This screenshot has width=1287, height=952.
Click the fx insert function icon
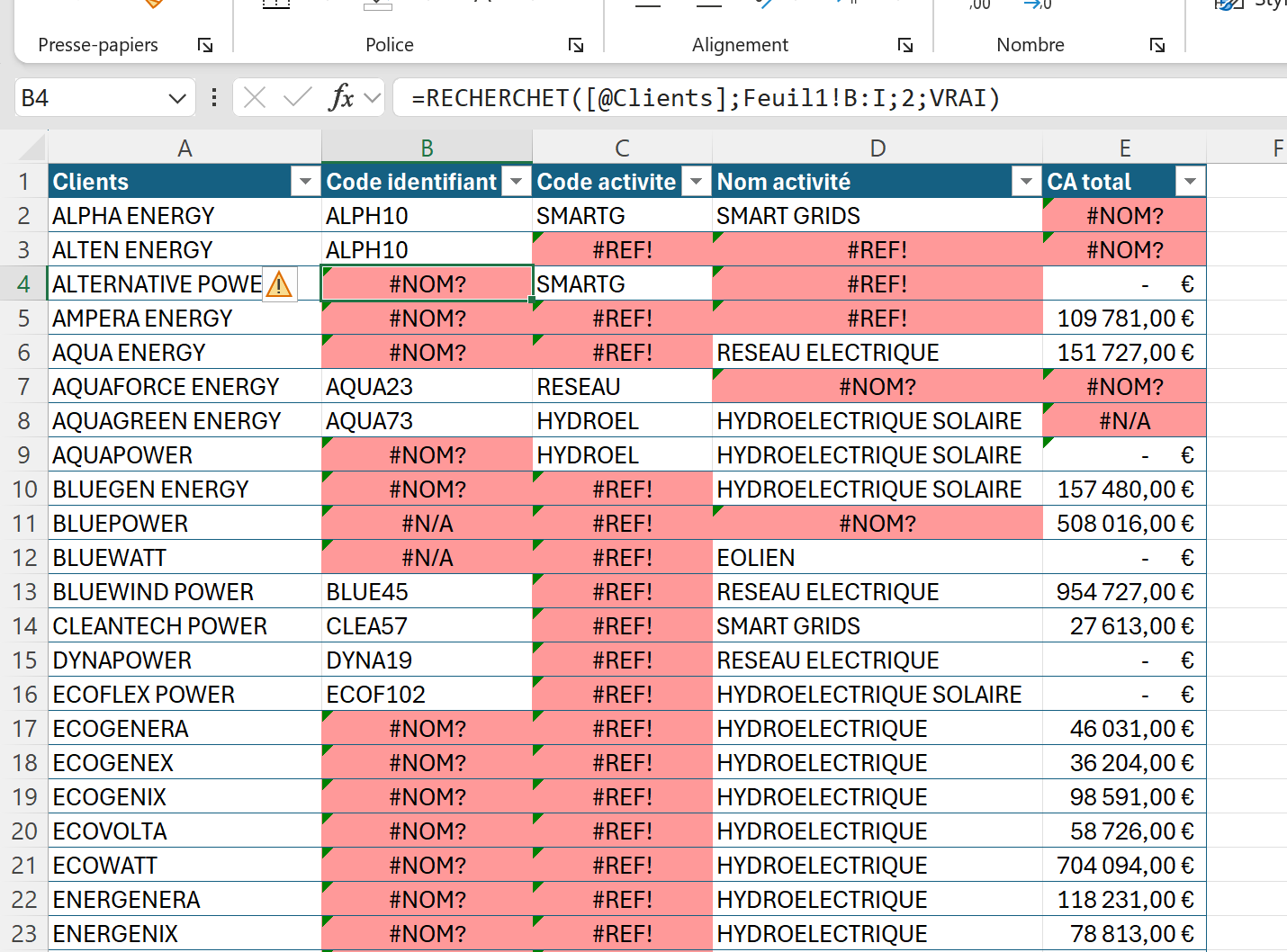tap(341, 97)
